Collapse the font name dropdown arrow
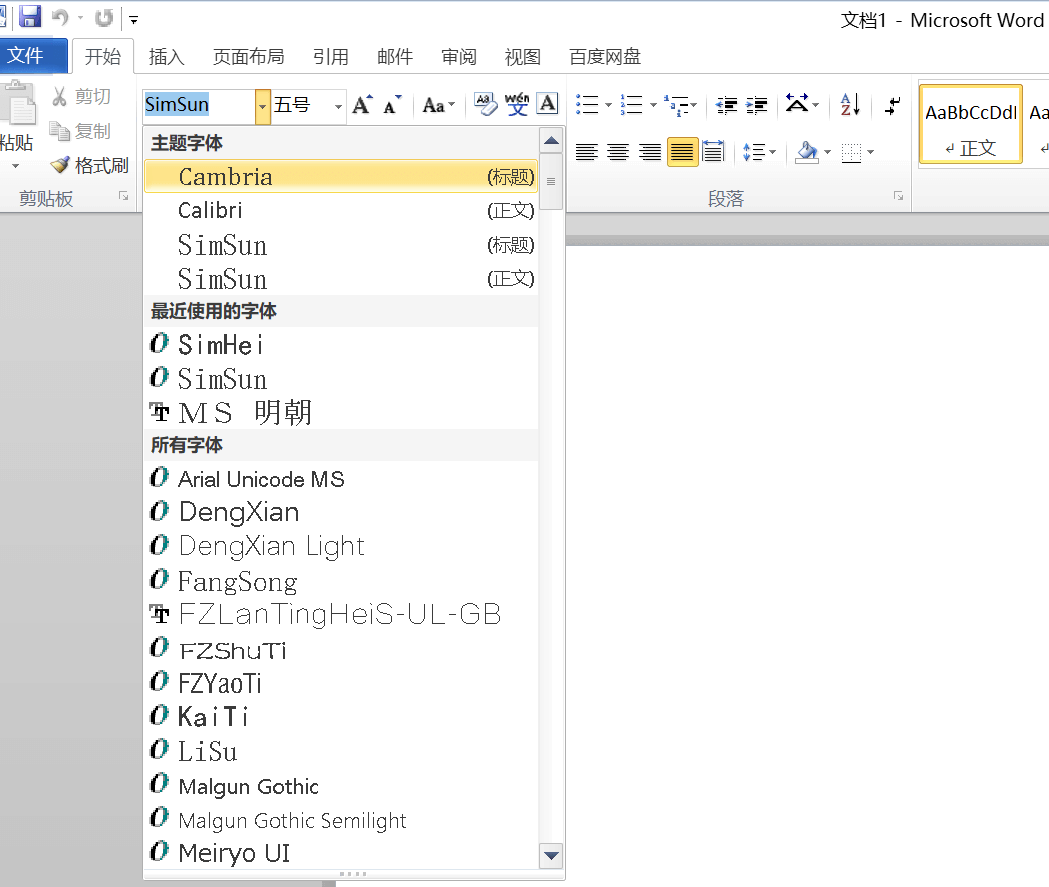 click(x=262, y=106)
